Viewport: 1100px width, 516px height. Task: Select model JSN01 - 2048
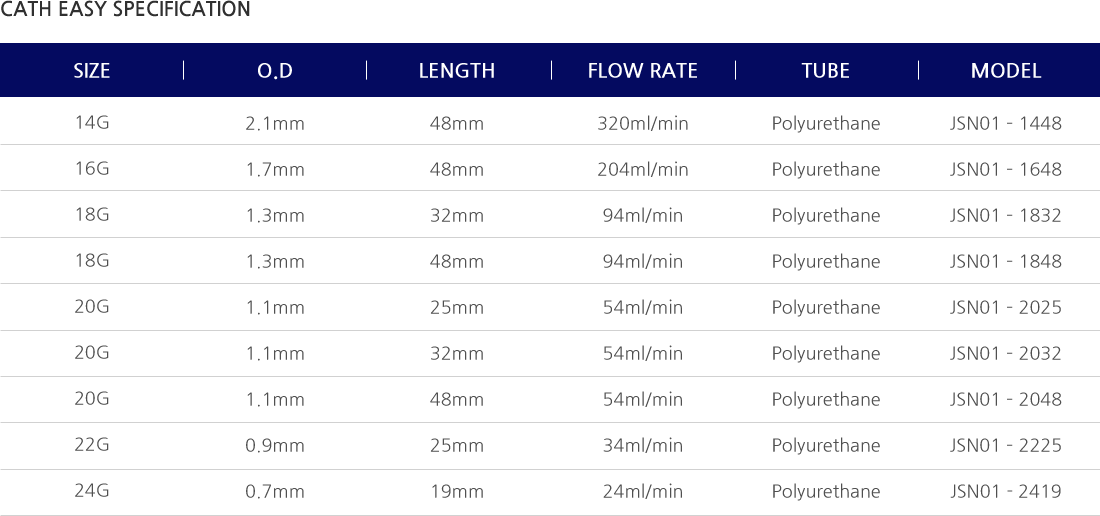click(x=1006, y=400)
